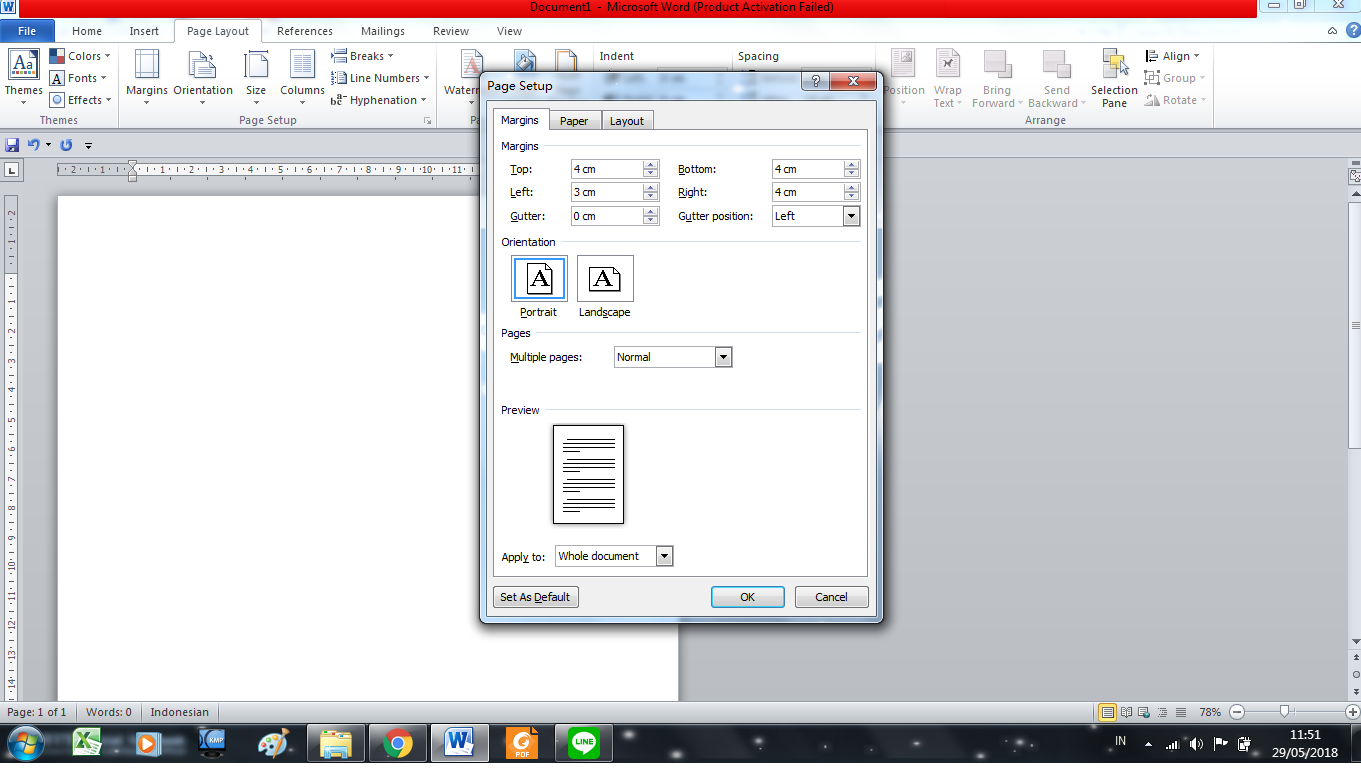
Task: Select Landscape orientation
Action: (x=604, y=278)
